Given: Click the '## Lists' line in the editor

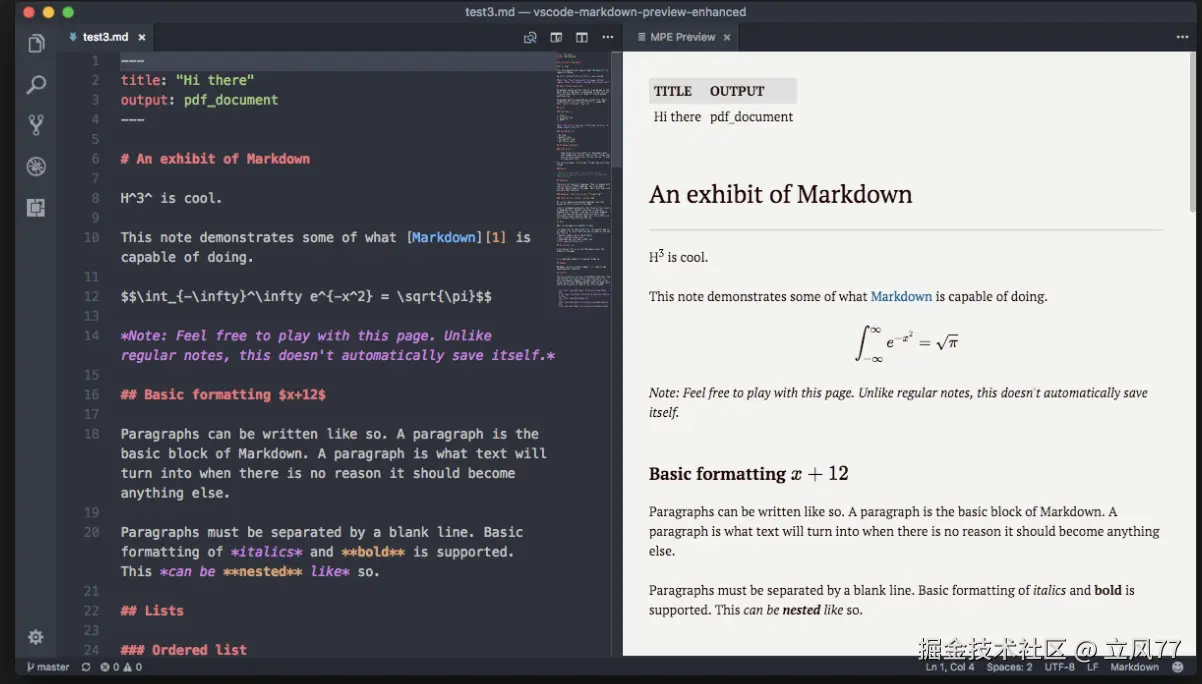Looking at the screenshot, I should 152,611.
